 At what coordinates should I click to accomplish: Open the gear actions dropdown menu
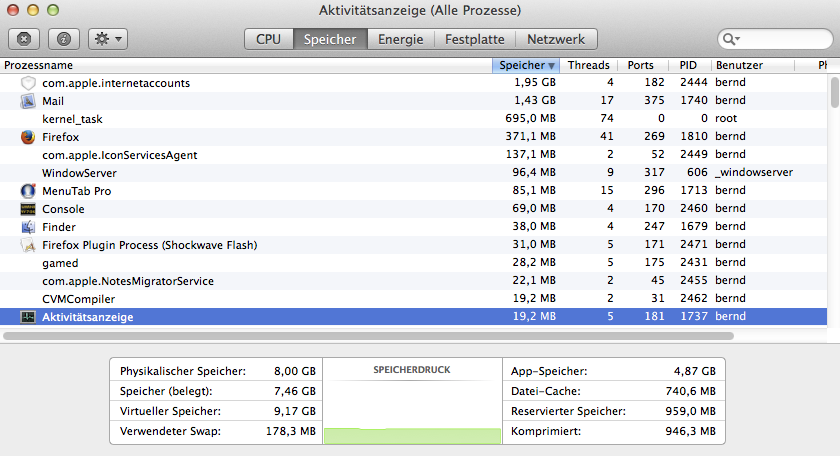coord(108,39)
